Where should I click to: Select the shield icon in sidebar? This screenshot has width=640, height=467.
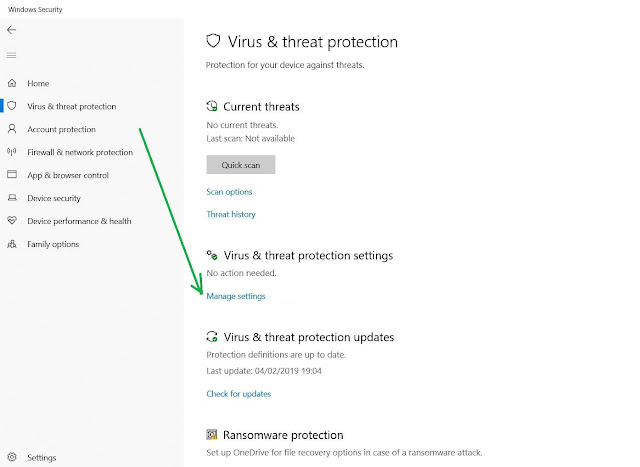click(12, 106)
